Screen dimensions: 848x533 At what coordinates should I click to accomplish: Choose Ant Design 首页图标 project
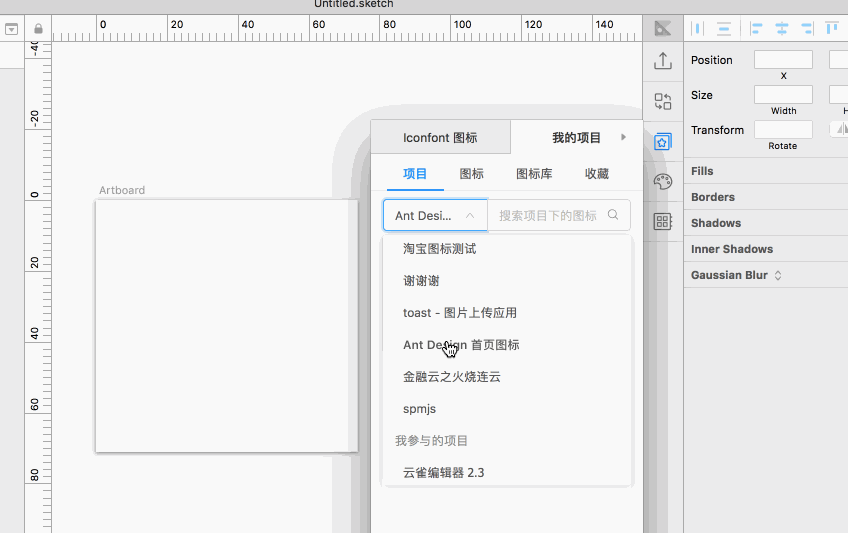click(x=507, y=344)
